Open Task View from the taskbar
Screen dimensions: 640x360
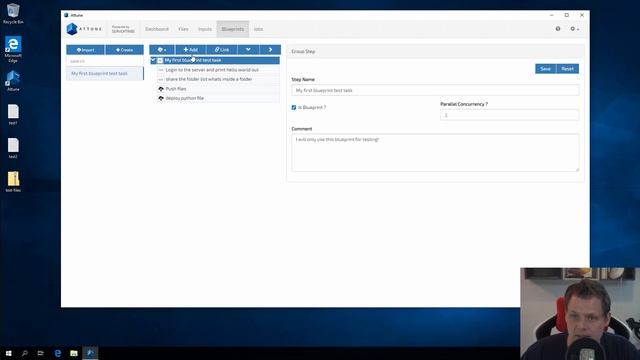(x=40, y=353)
